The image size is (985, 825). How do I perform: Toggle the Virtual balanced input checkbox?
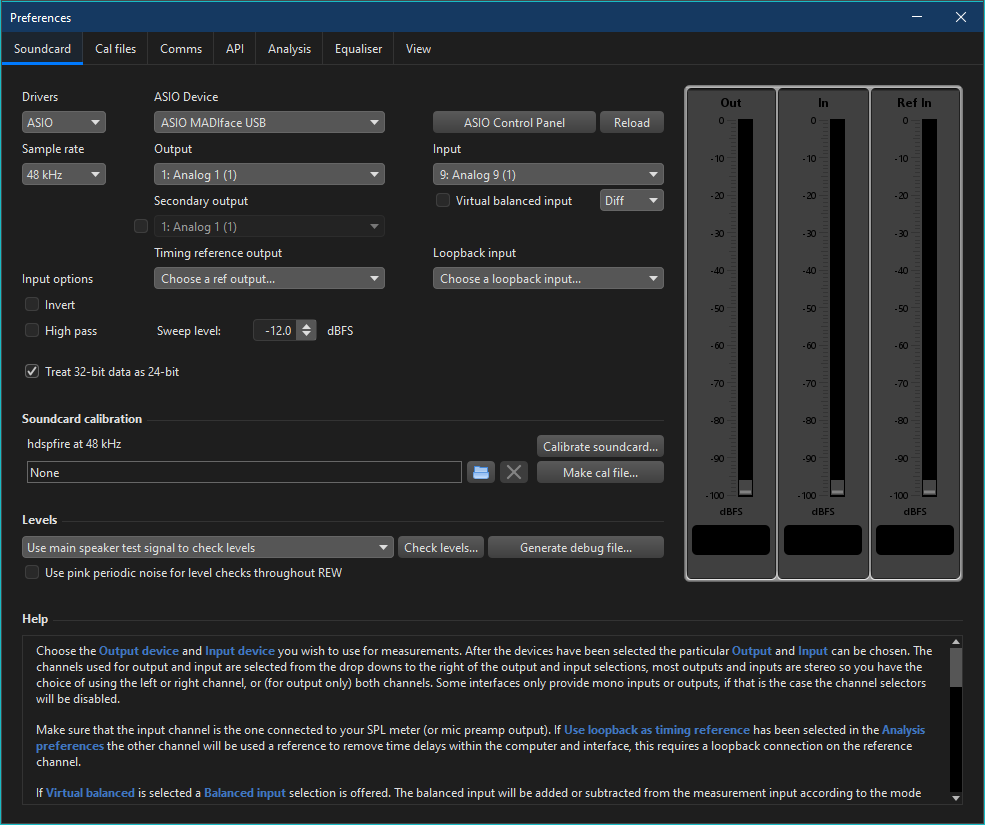pos(443,201)
